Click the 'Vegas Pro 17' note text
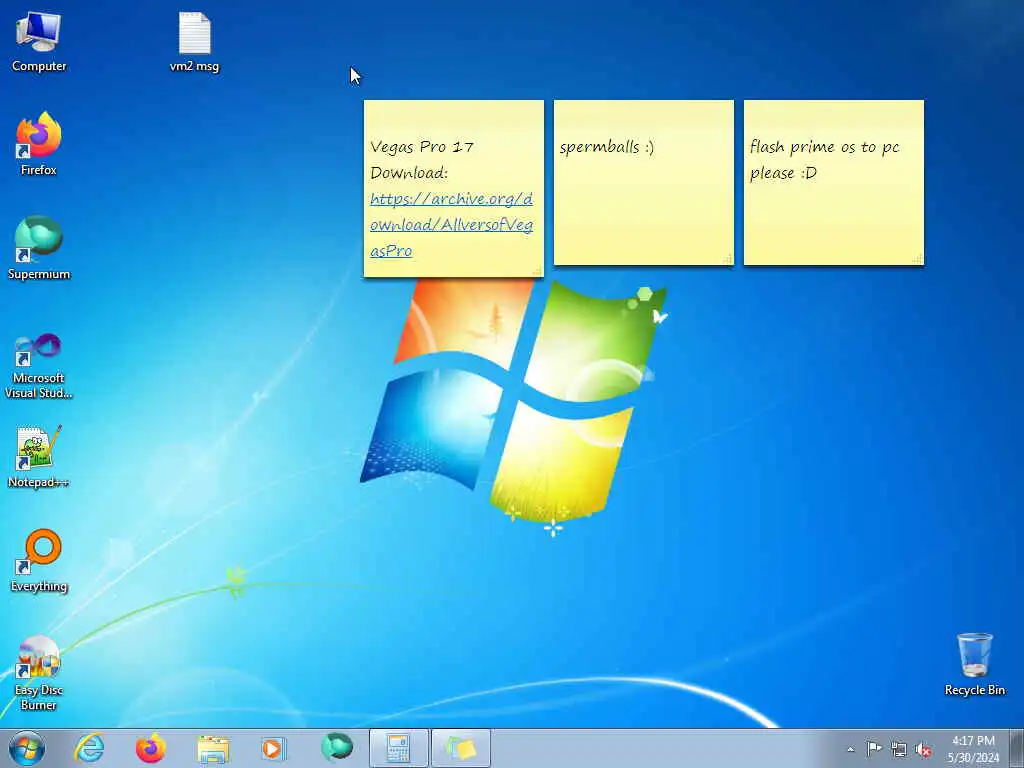 click(421, 146)
